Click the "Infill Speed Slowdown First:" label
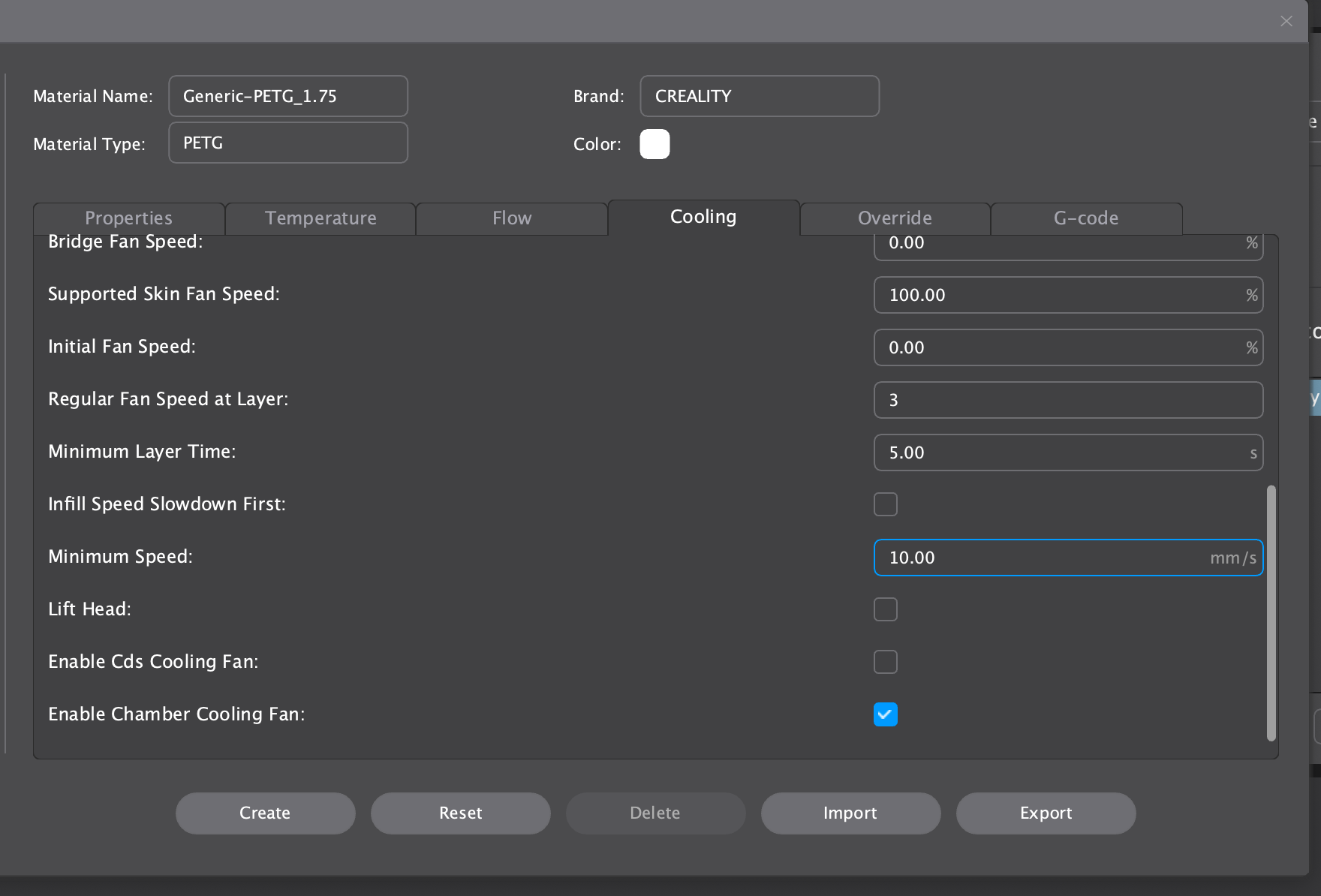1321x896 pixels. click(167, 504)
